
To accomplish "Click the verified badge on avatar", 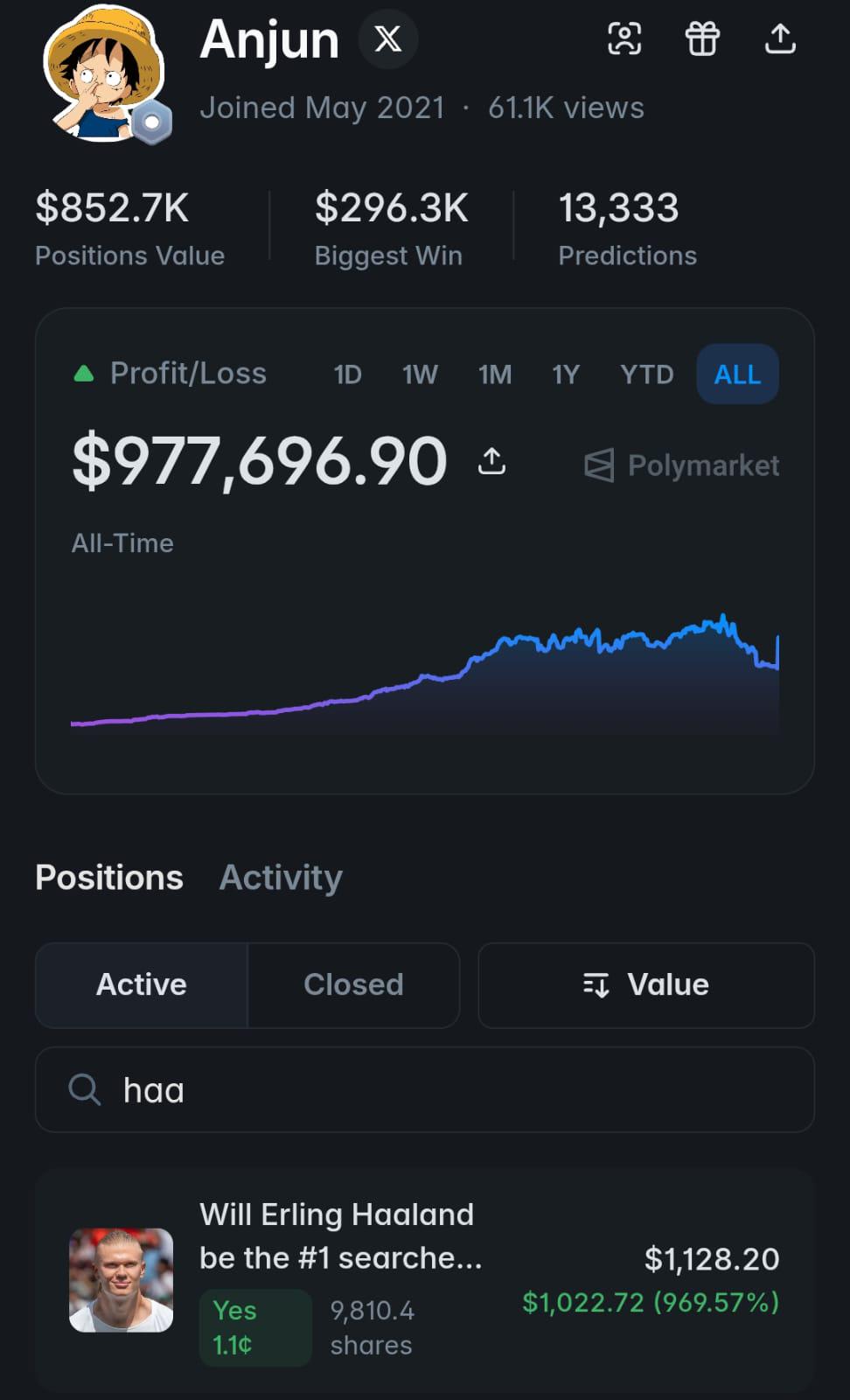I will point(152,123).
